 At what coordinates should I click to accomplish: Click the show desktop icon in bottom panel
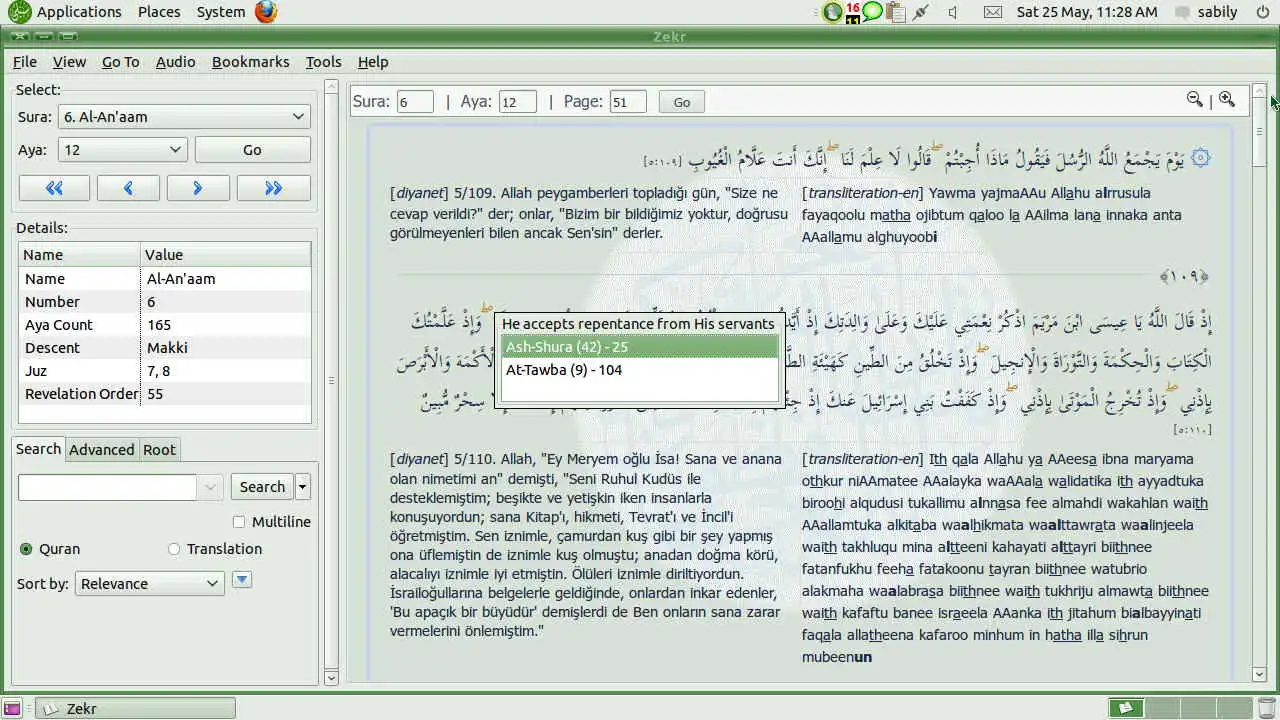pos(11,708)
